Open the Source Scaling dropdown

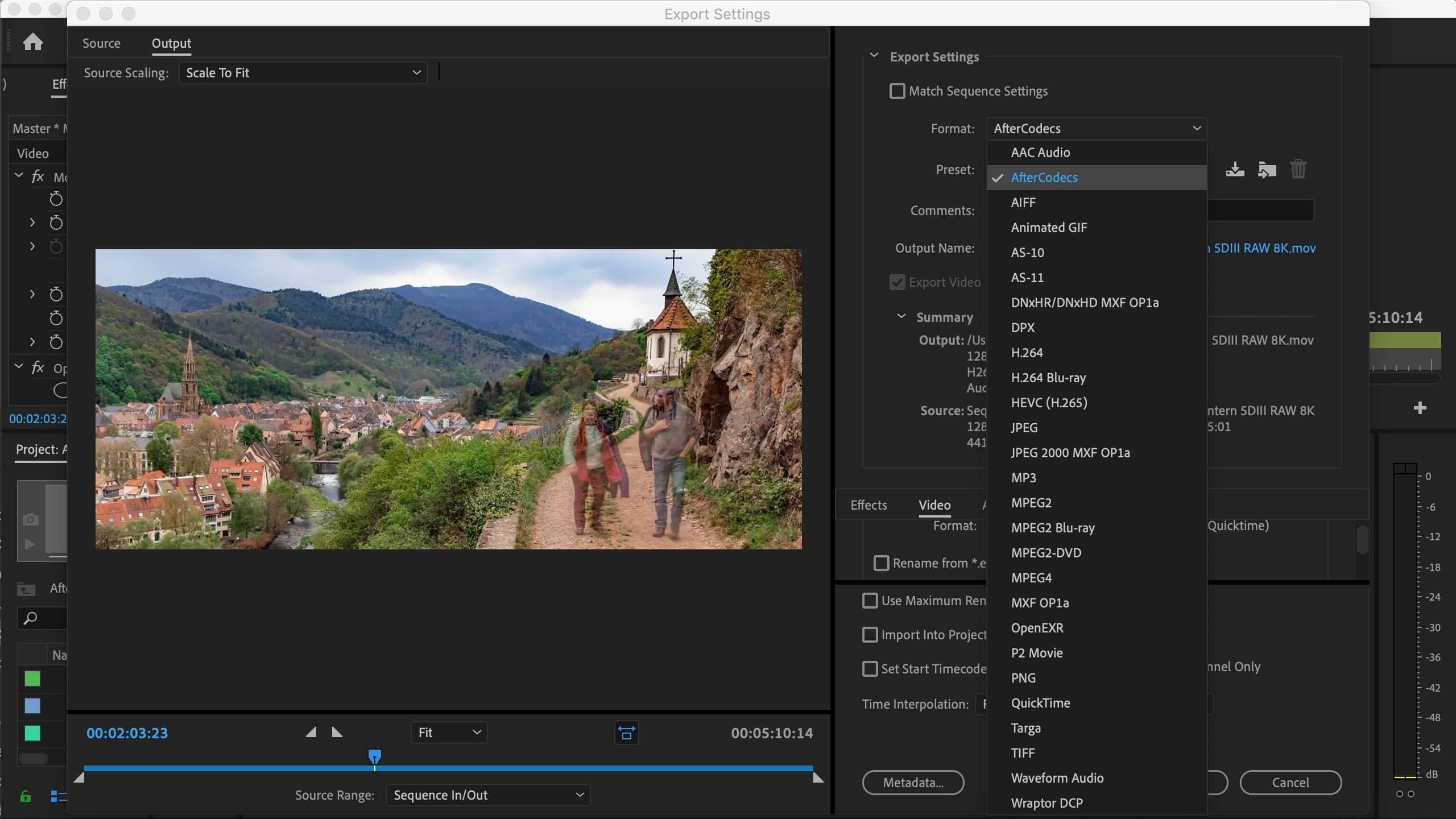[x=303, y=73]
